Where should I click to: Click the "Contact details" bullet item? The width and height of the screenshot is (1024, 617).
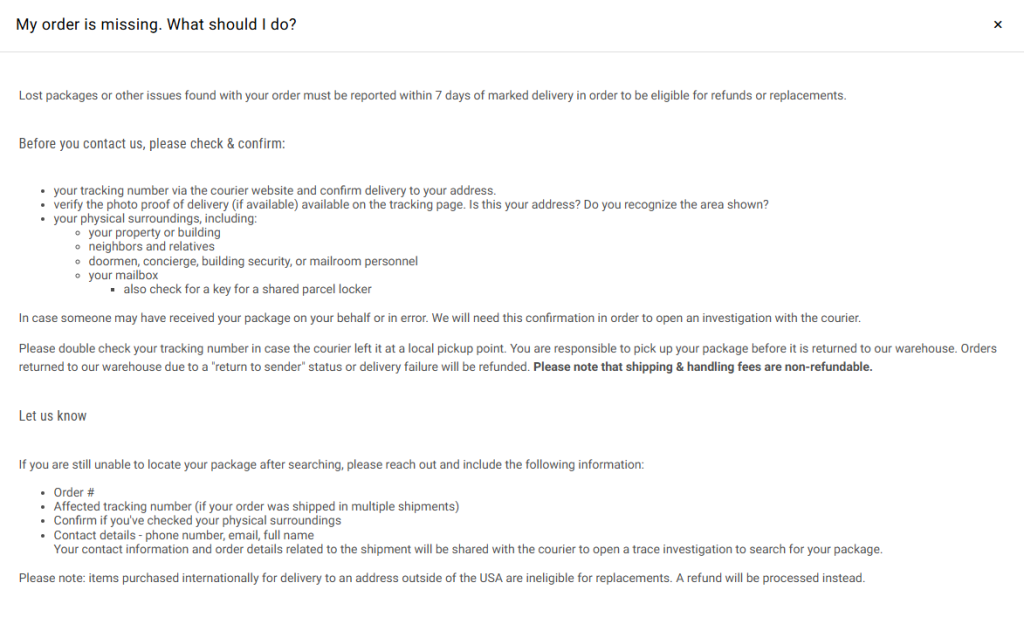[183, 535]
